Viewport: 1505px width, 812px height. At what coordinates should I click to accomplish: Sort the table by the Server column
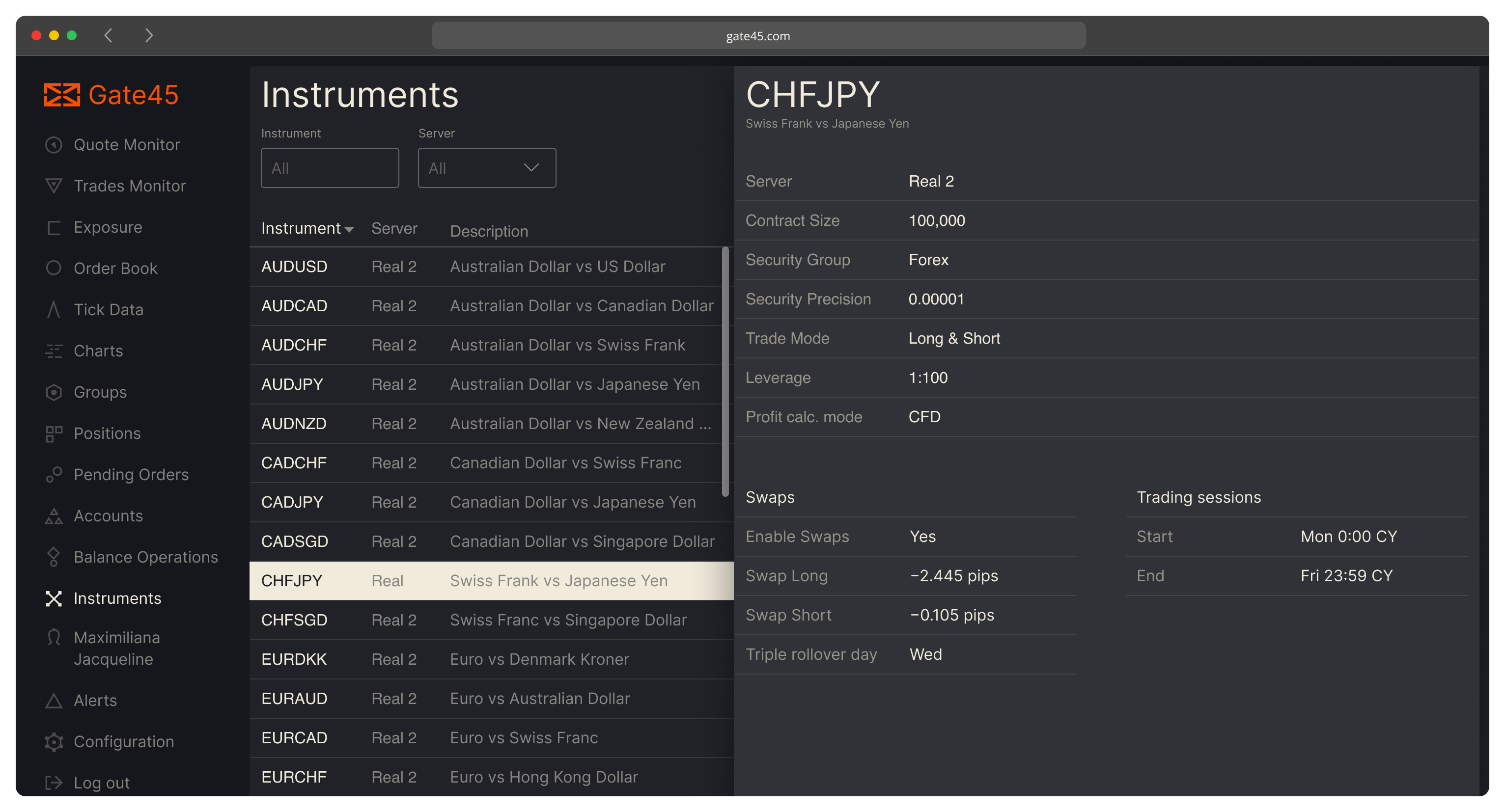click(394, 228)
